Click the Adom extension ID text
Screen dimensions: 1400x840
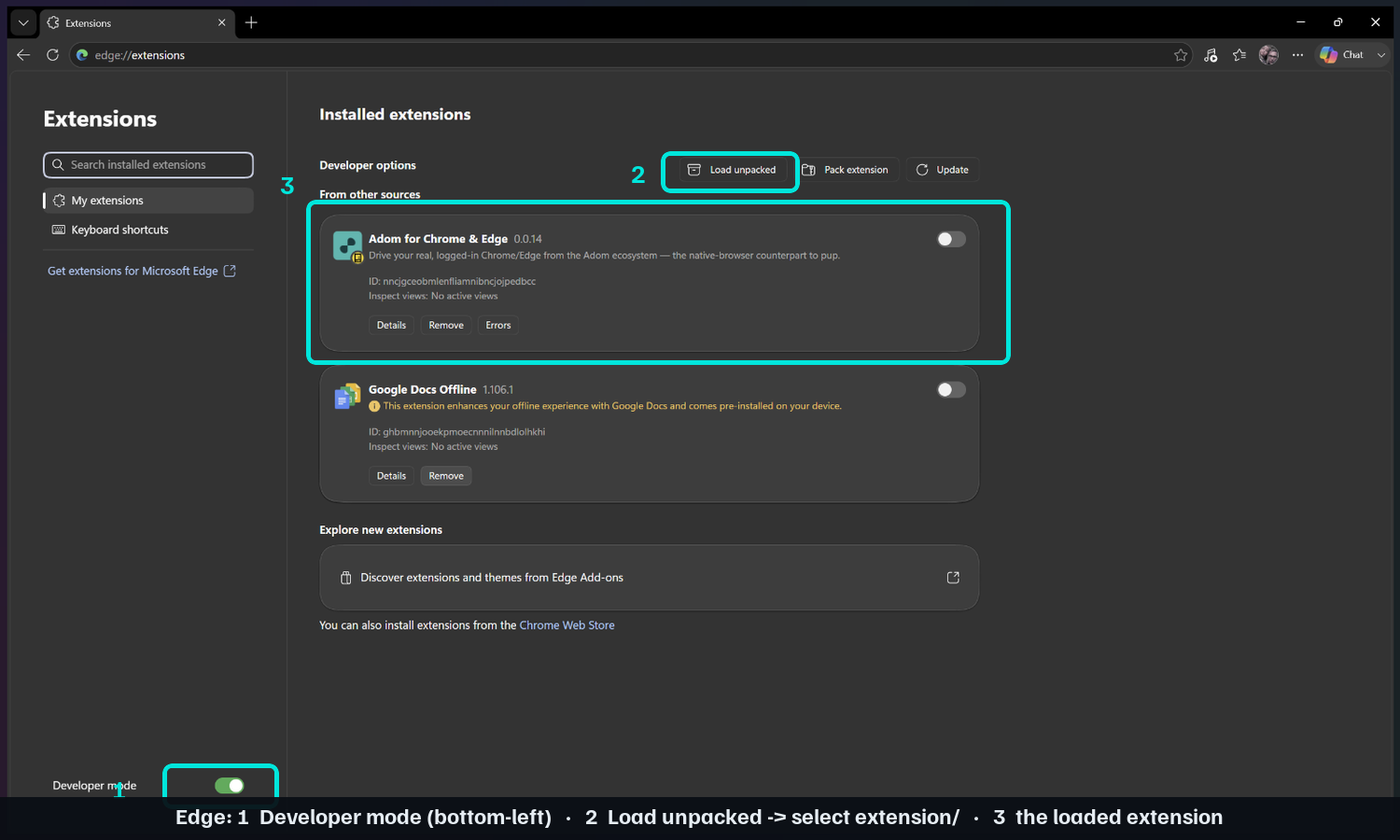(x=452, y=281)
